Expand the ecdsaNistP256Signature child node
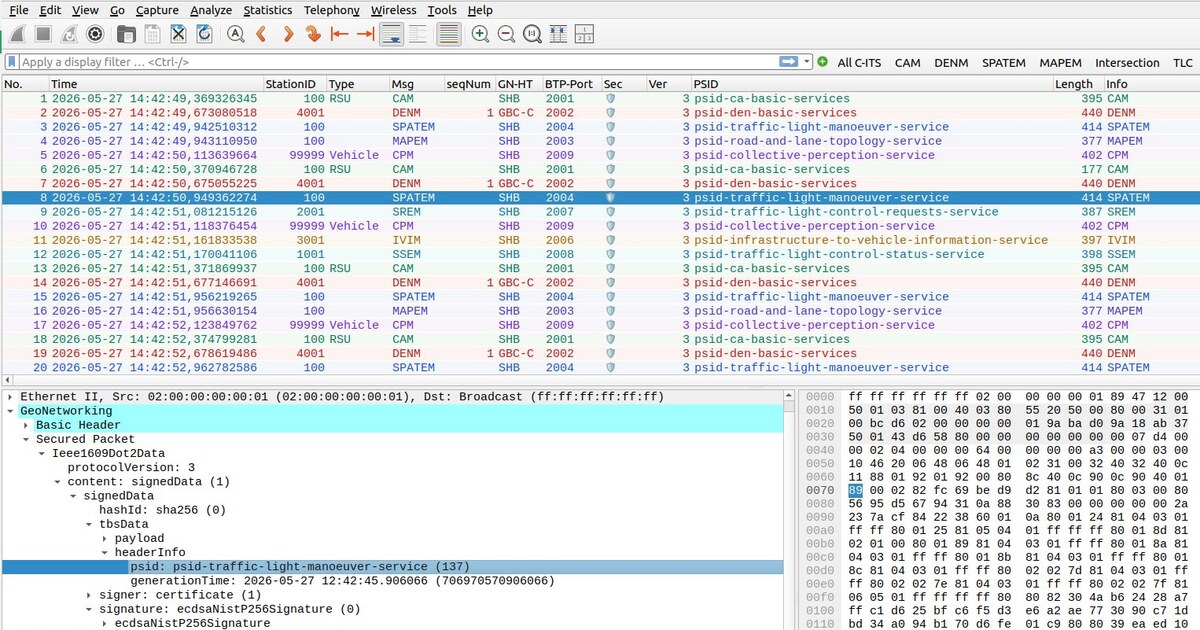This screenshot has height=630, width=1200. pos(106,623)
